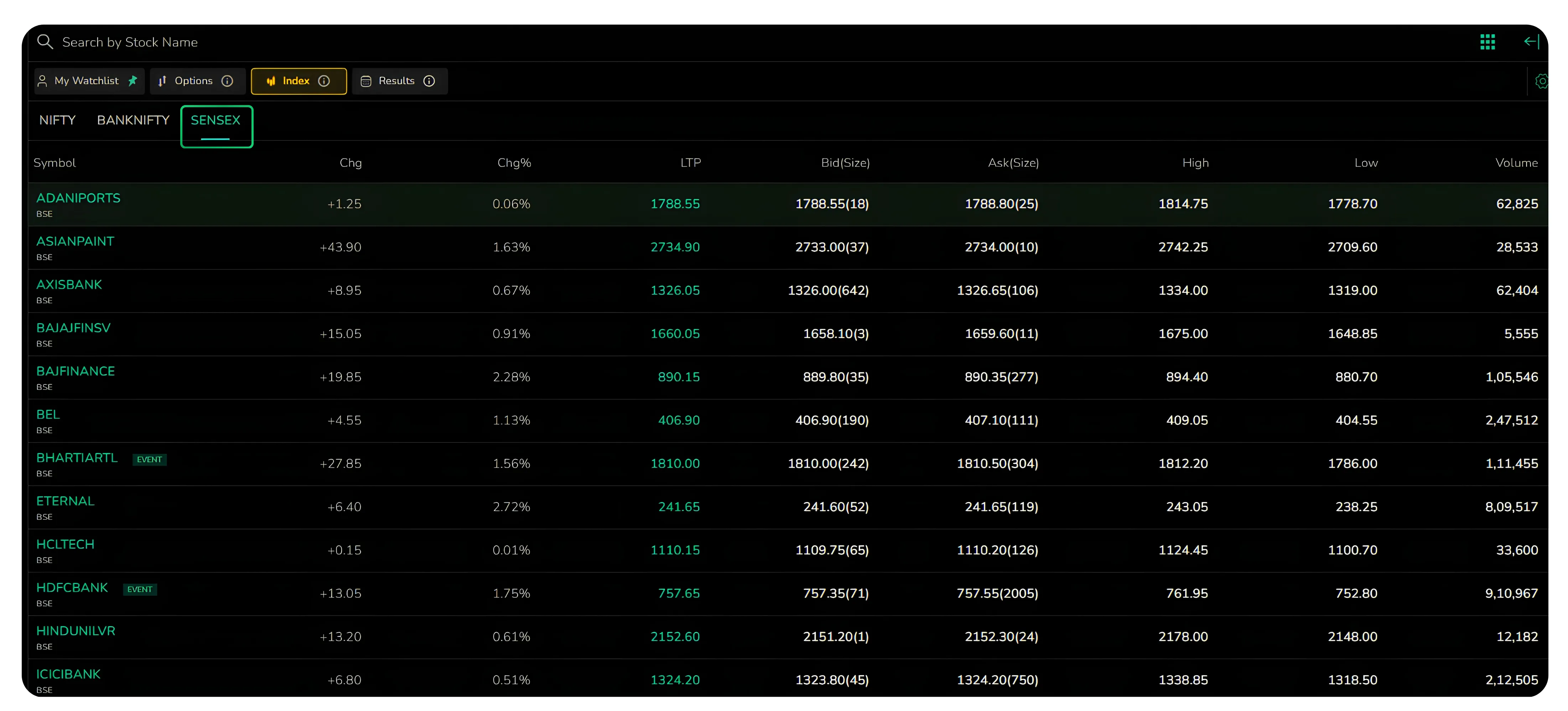The image size is (1568, 711).
Task: Select the Index tab
Action: click(x=299, y=81)
